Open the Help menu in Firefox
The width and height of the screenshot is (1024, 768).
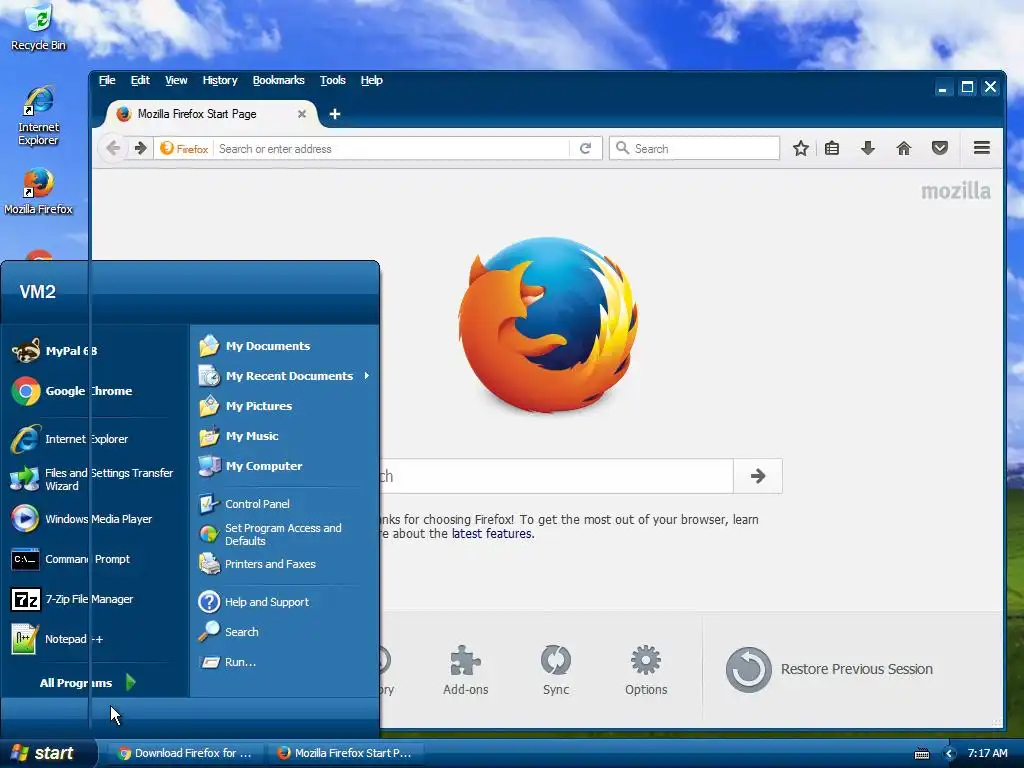(x=371, y=80)
